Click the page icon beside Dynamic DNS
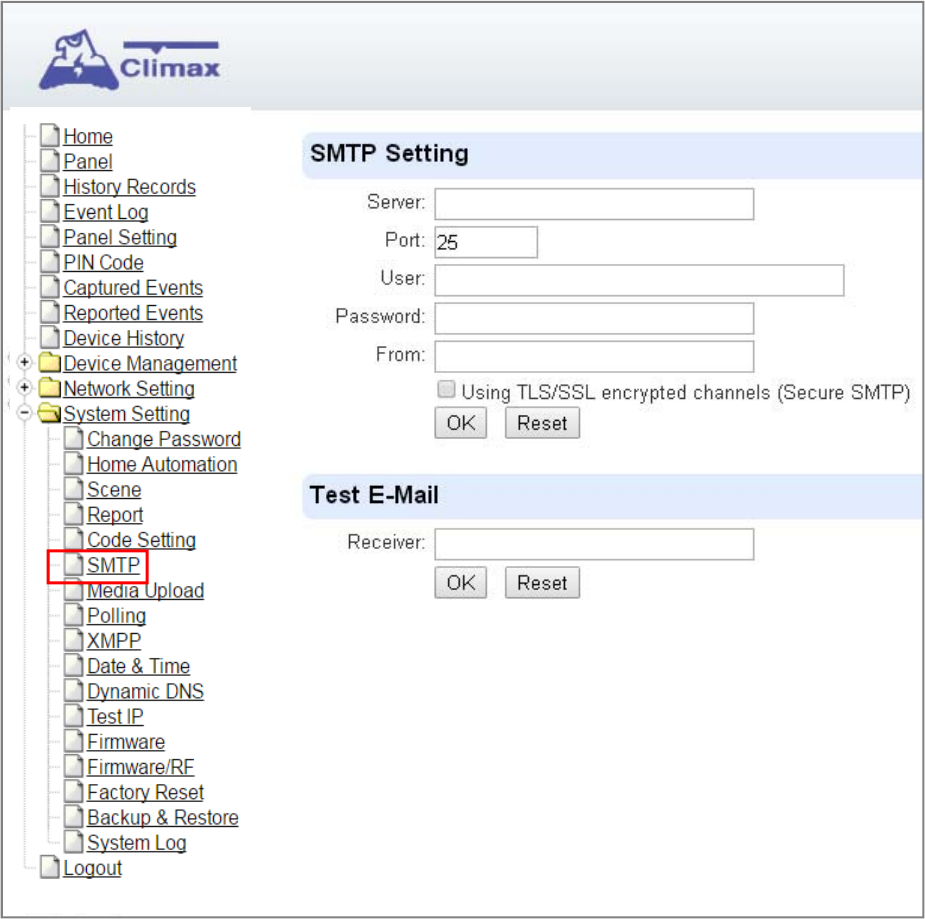925x919 pixels. (74, 691)
